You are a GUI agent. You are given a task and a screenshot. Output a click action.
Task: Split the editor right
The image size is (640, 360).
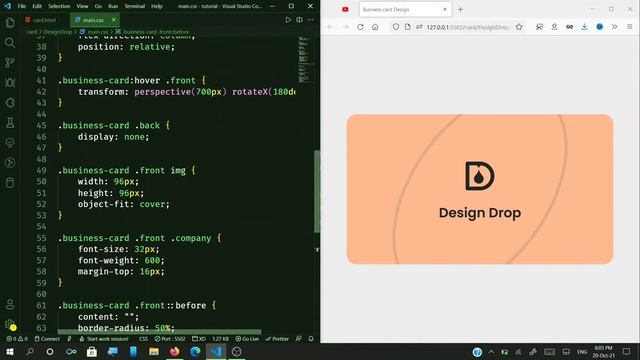299,20
